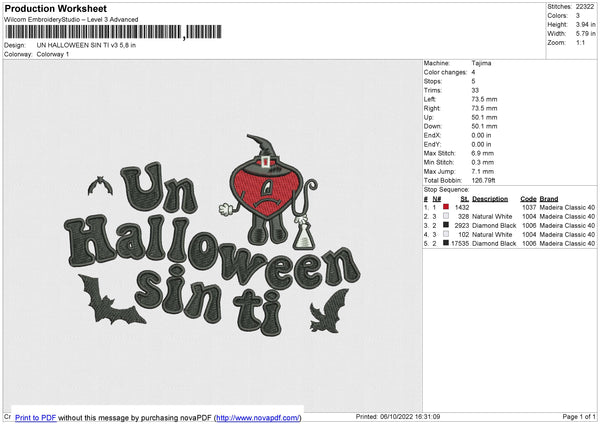
Task: Click the 'Right:' measurement label
Action: coord(432,108)
